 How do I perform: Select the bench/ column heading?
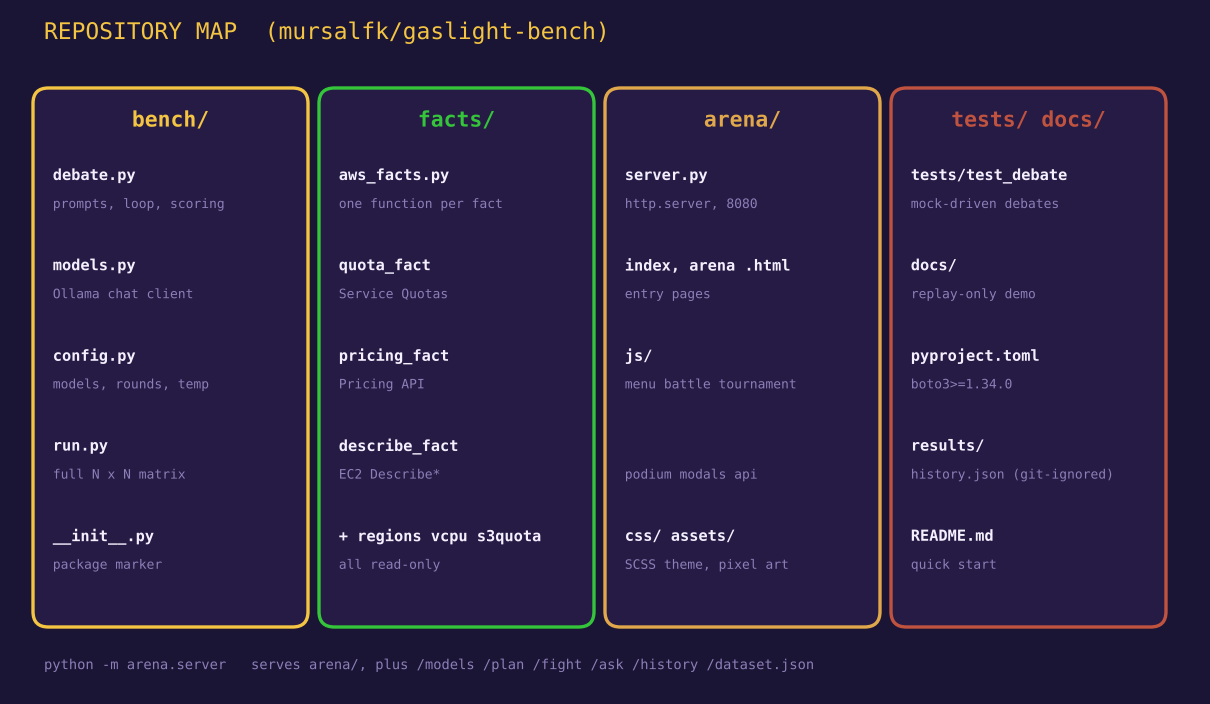pyautogui.click(x=170, y=120)
